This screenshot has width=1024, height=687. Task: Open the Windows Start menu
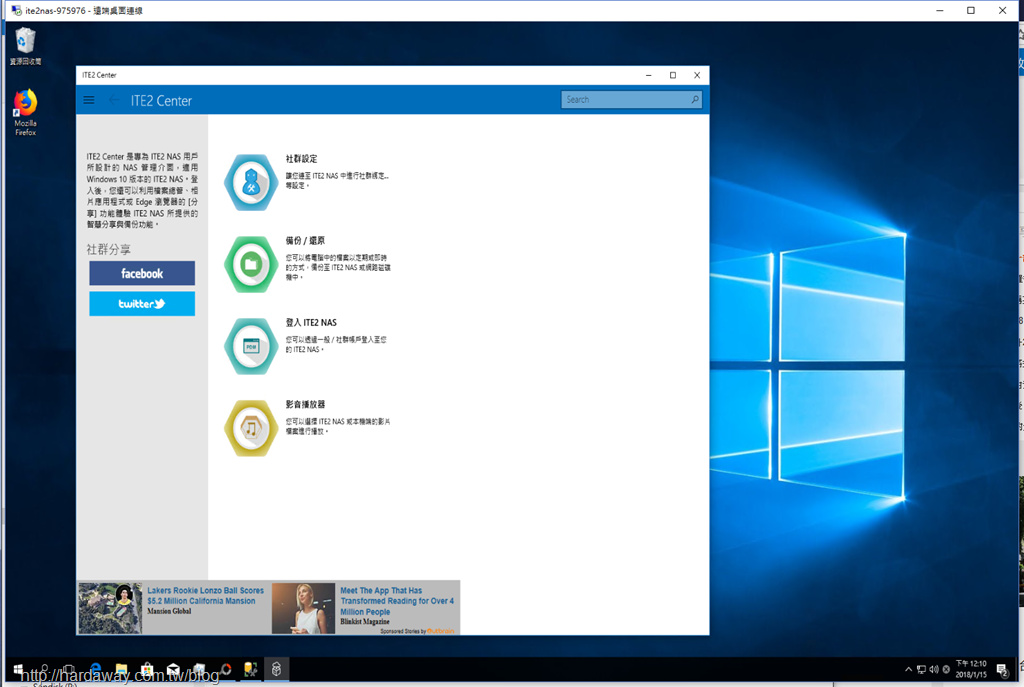point(18,669)
